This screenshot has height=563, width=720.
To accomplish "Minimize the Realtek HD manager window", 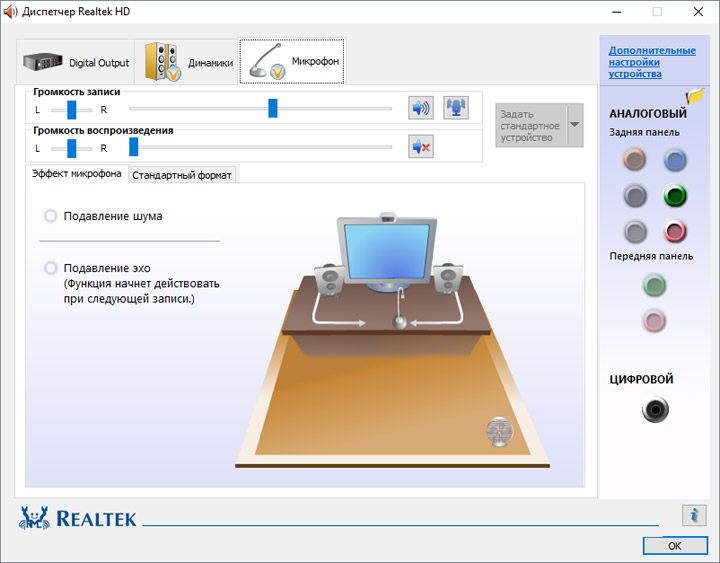I will point(617,11).
